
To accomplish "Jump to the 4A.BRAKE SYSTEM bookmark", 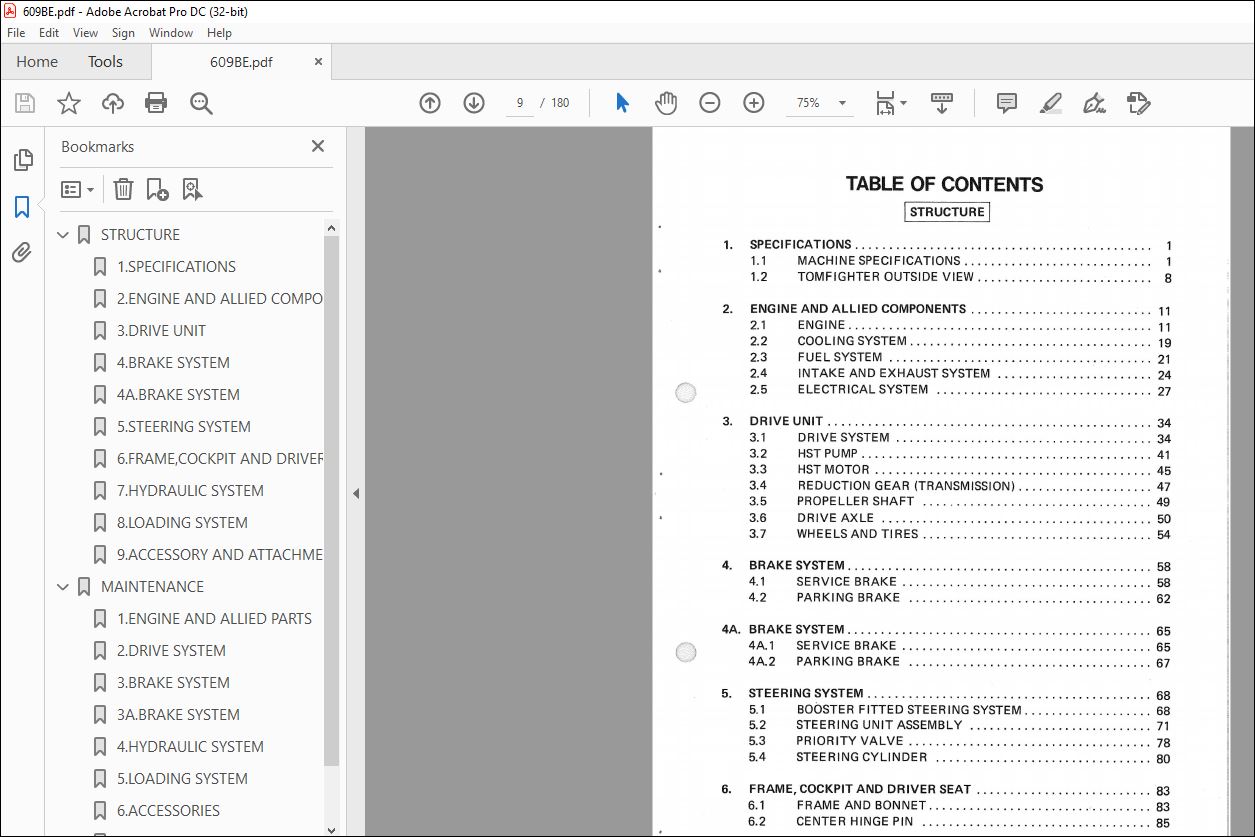I will pyautogui.click(x=178, y=395).
